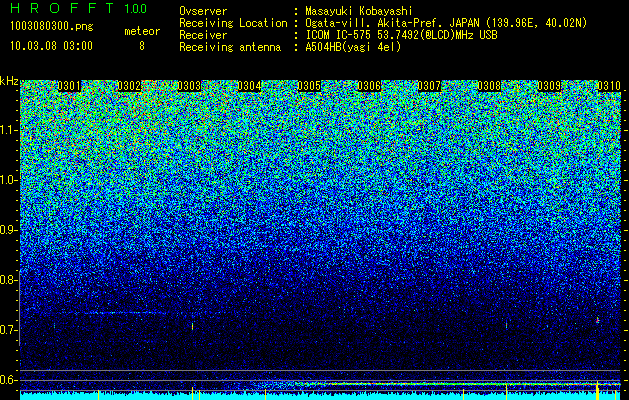This screenshot has width=629, height=400.
Task: Click the 0.7 frequency axis label
Action: tap(7, 330)
